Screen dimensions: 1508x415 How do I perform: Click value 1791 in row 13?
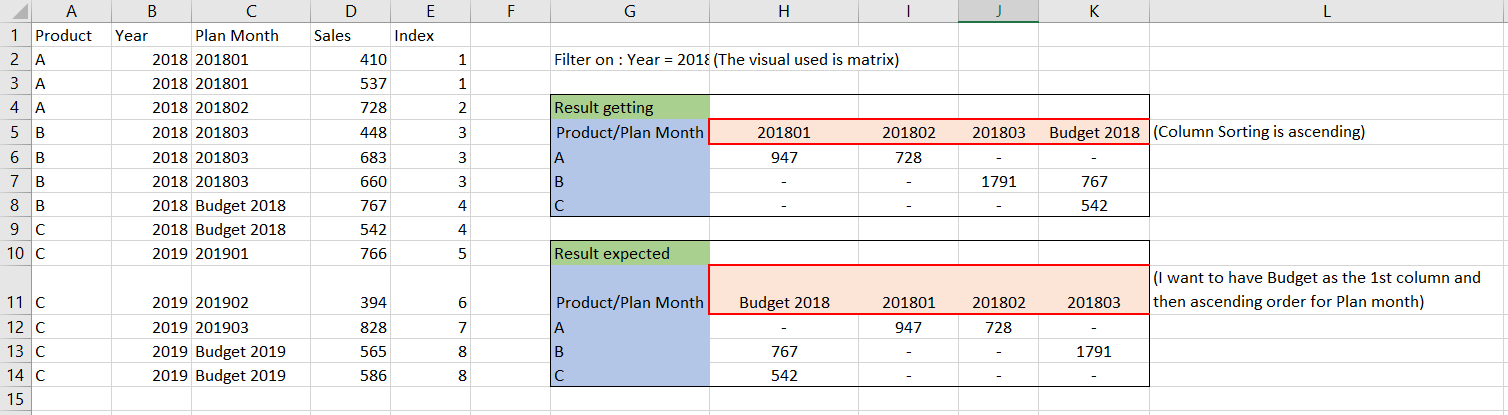[x=1094, y=351]
